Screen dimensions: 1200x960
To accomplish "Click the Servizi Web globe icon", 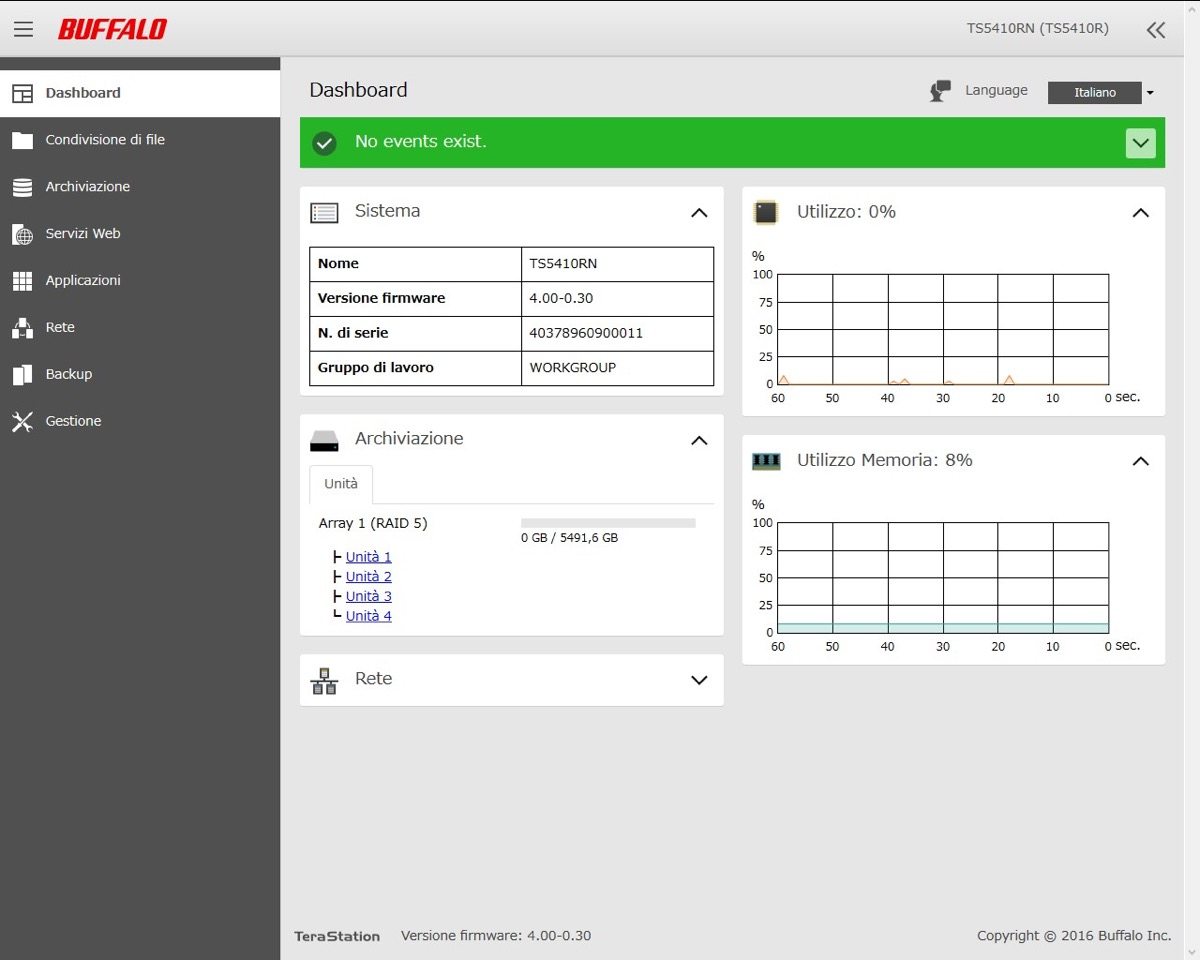I will [x=23, y=234].
